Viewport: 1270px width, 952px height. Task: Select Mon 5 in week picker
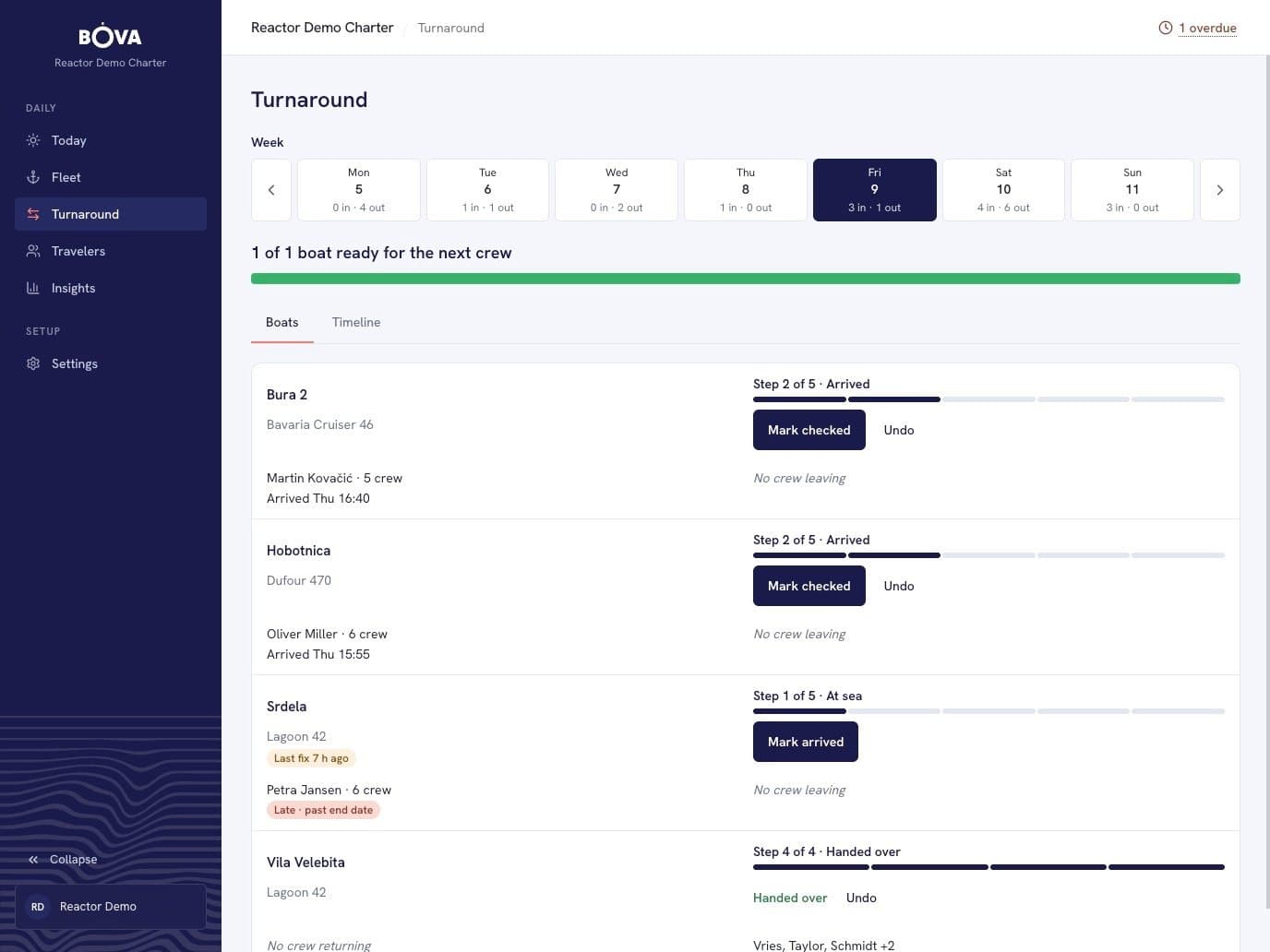point(359,190)
